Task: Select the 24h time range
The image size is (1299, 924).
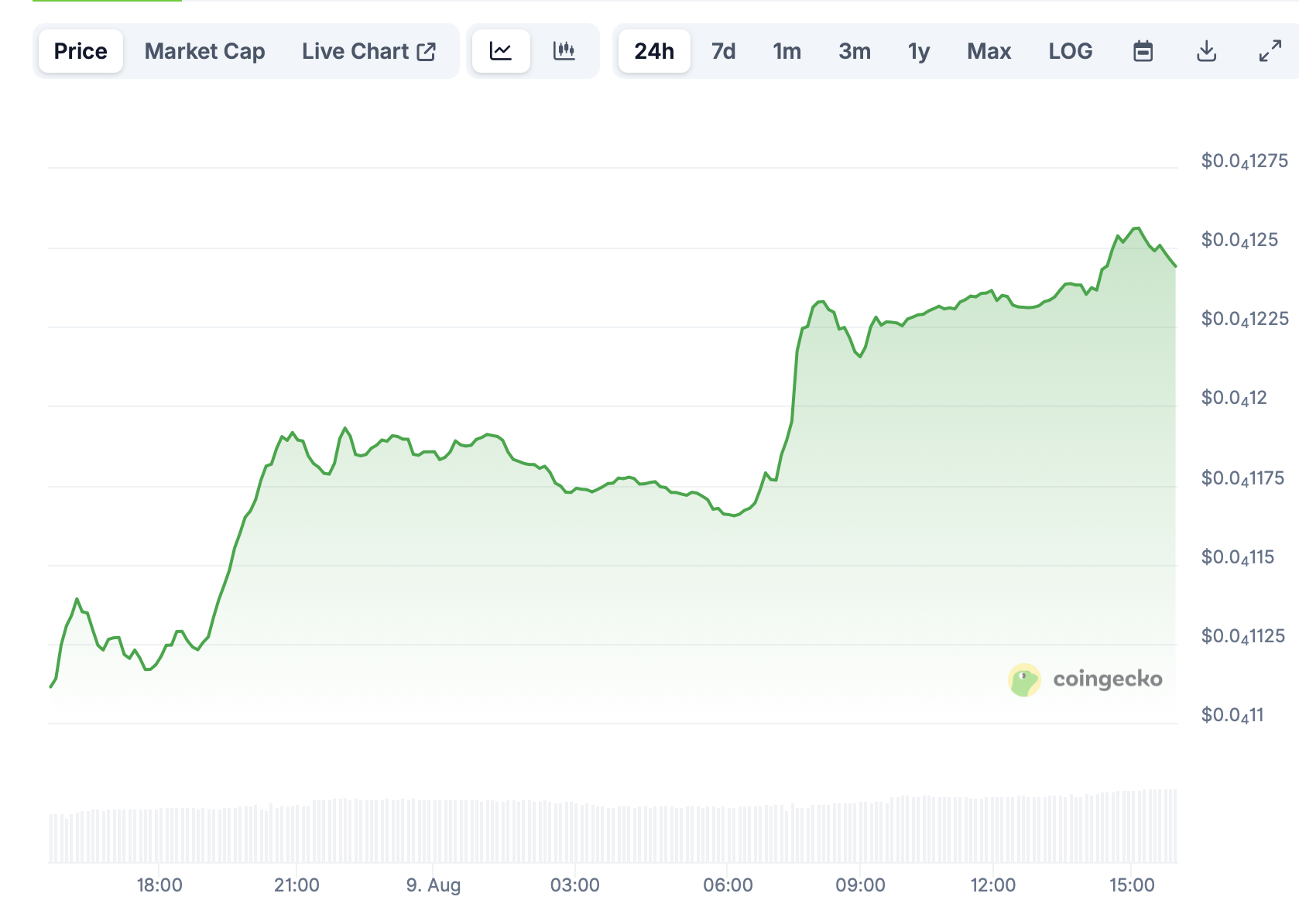Action: [654, 51]
